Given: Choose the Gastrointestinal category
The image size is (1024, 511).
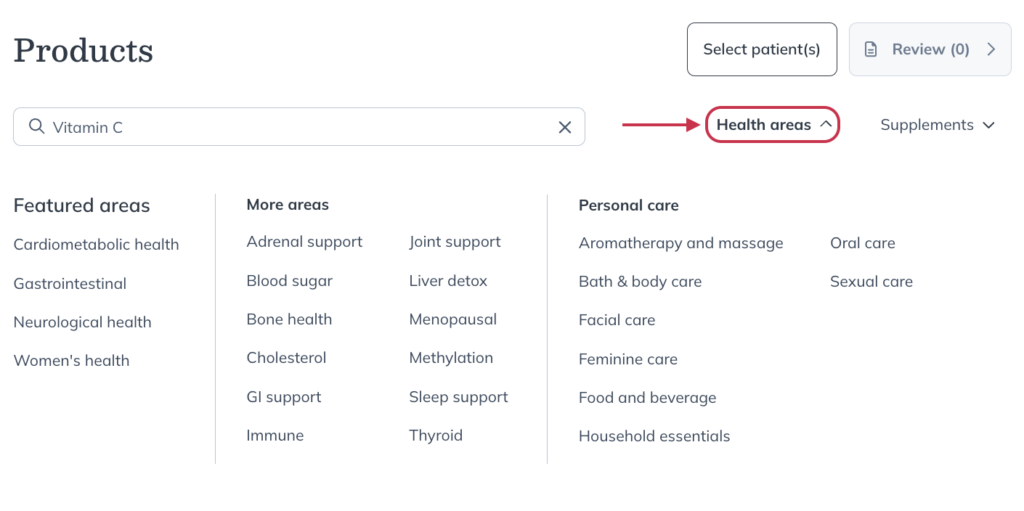Looking at the screenshot, I should click(x=70, y=284).
